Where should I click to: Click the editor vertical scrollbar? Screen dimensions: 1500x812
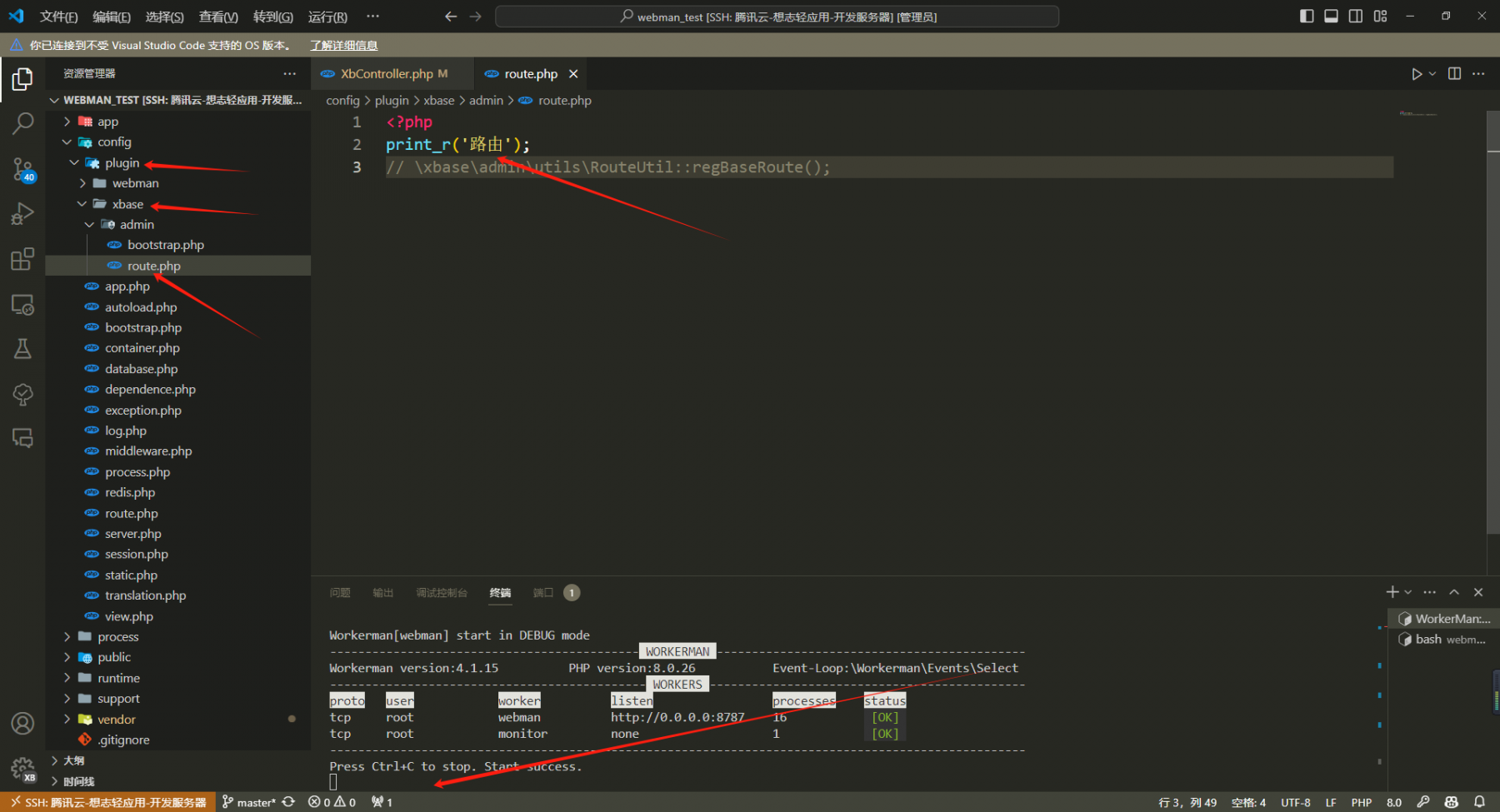[x=1493, y=321]
